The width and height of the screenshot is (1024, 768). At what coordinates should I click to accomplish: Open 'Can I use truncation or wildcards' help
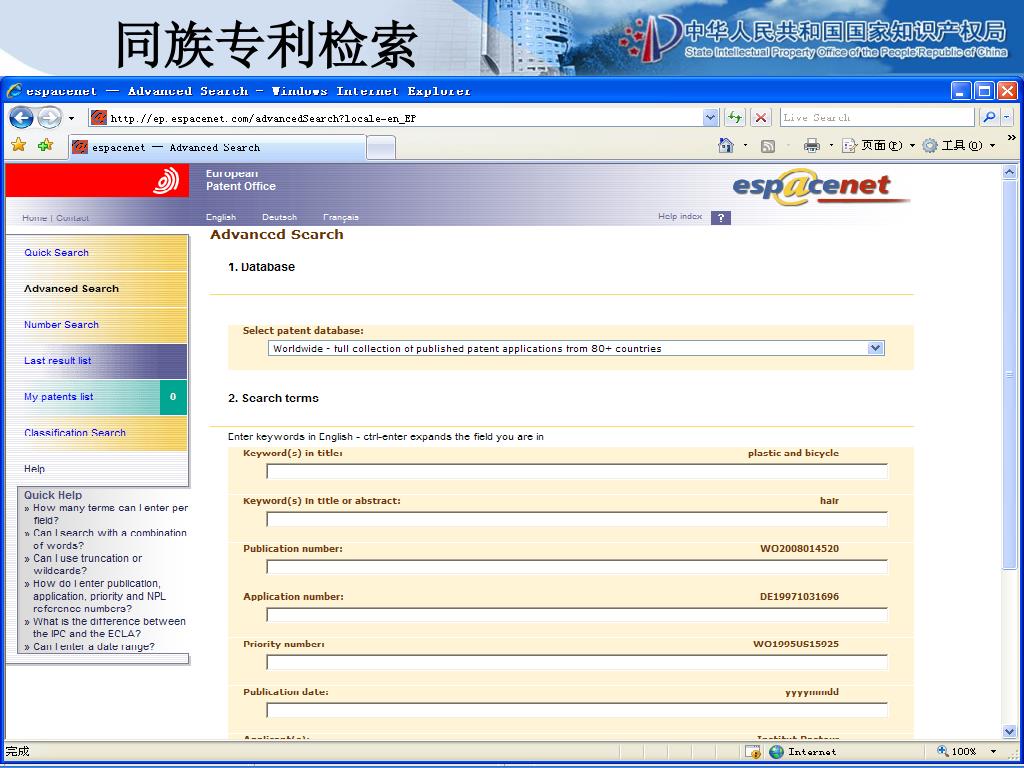click(x=86, y=564)
